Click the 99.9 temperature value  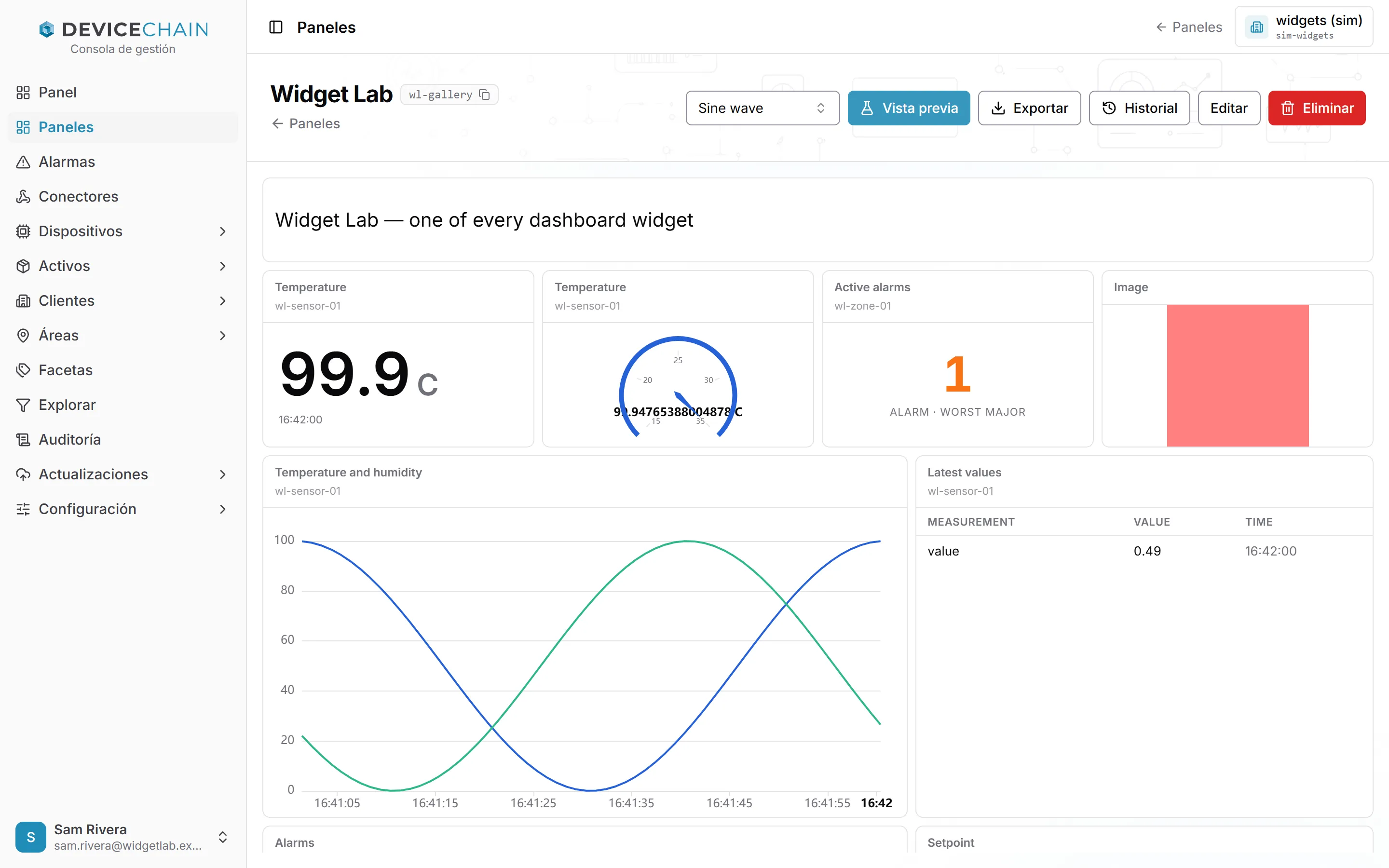pyautogui.click(x=344, y=374)
